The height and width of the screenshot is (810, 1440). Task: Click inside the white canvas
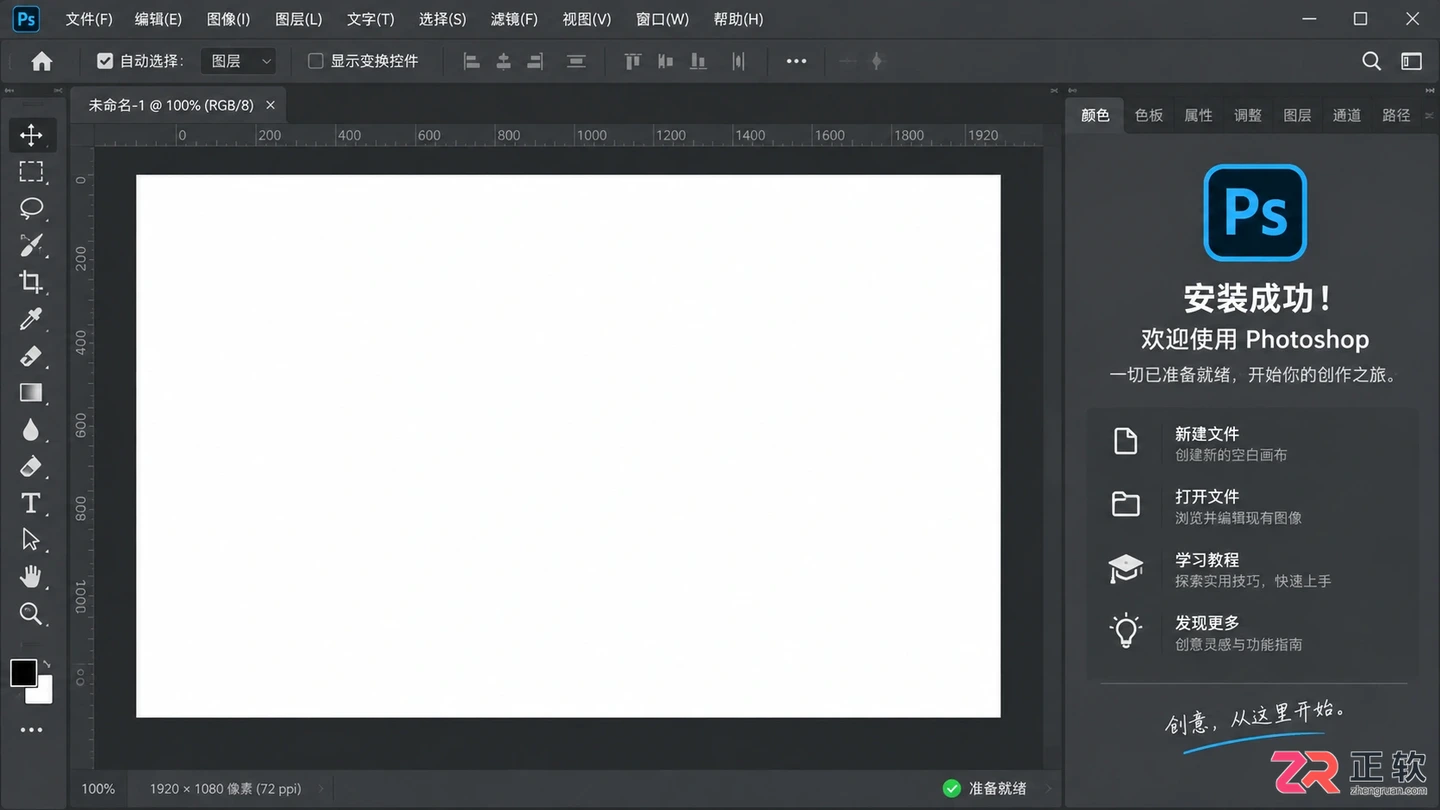568,446
